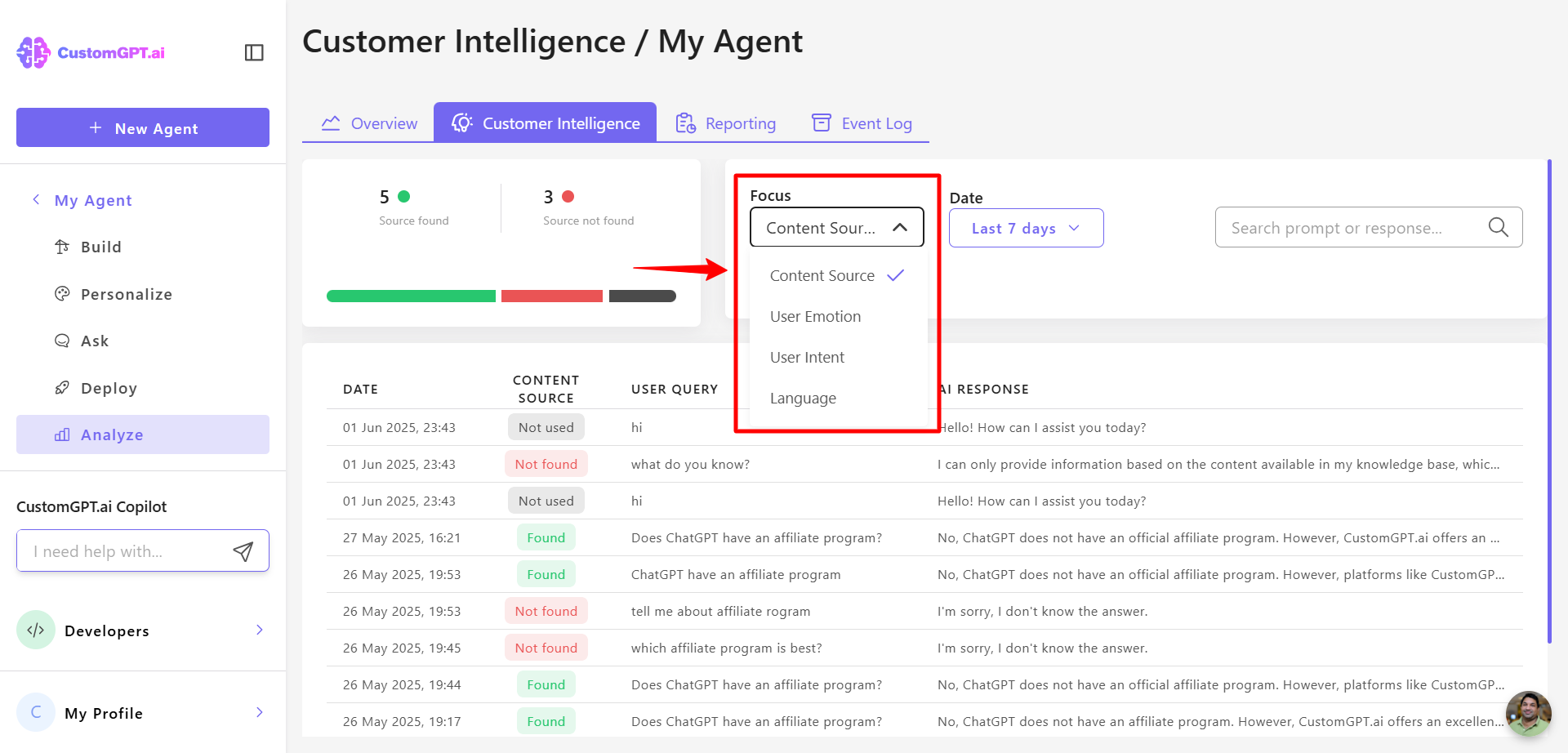Click the 27 May 2025, 16:21 date cell
The width and height of the screenshot is (1568, 753).
(402, 537)
